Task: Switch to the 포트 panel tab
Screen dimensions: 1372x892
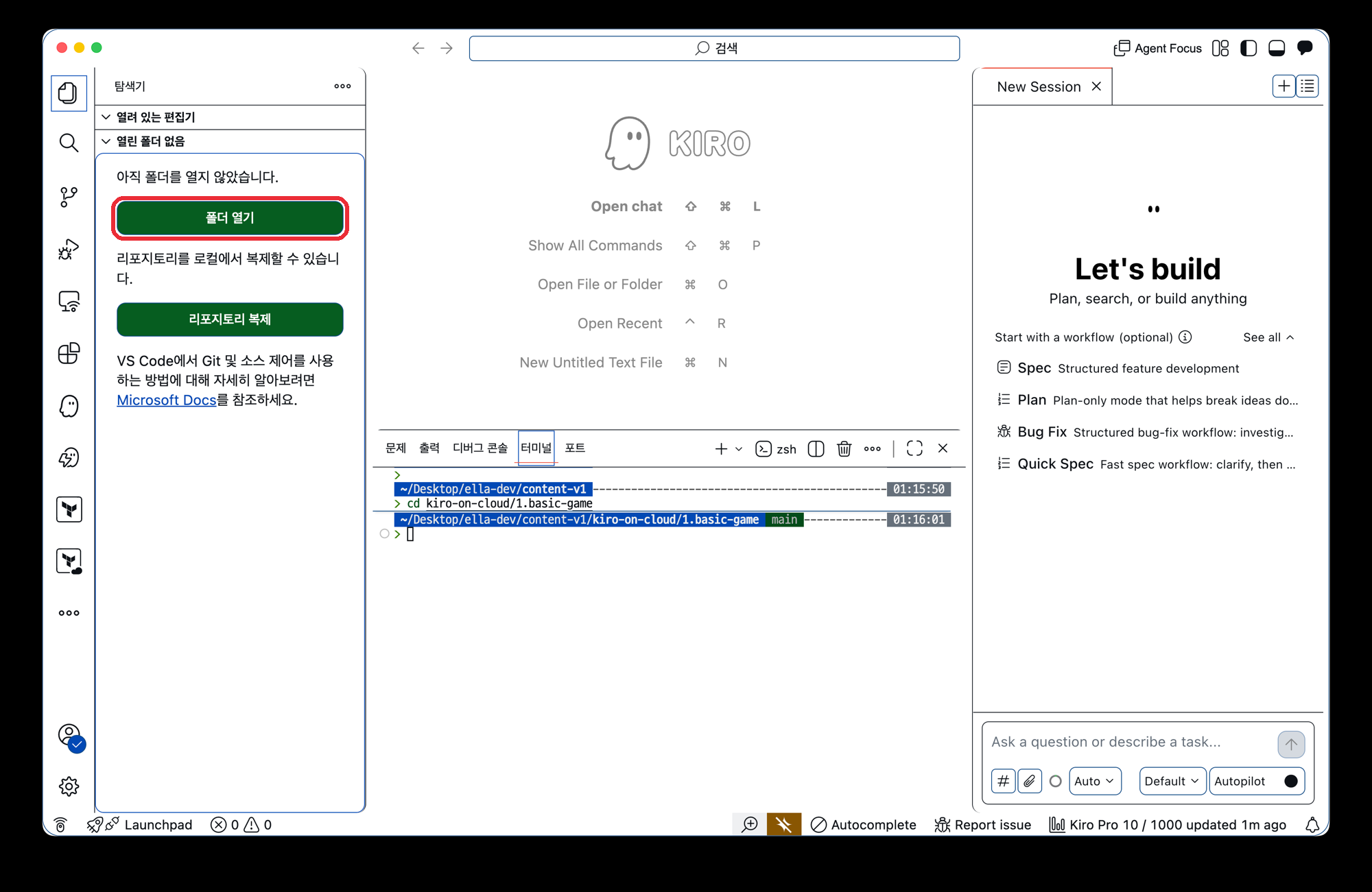Action: [575, 448]
